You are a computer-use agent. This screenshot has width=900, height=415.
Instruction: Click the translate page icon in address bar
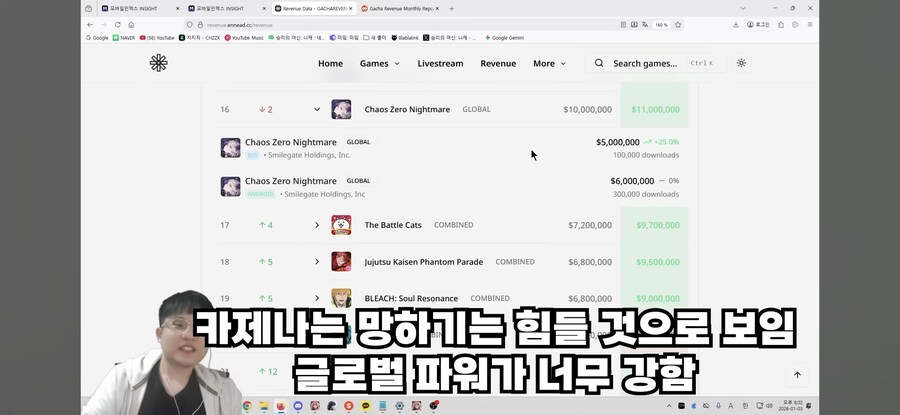pyautogui.click(x=645, y=25)
